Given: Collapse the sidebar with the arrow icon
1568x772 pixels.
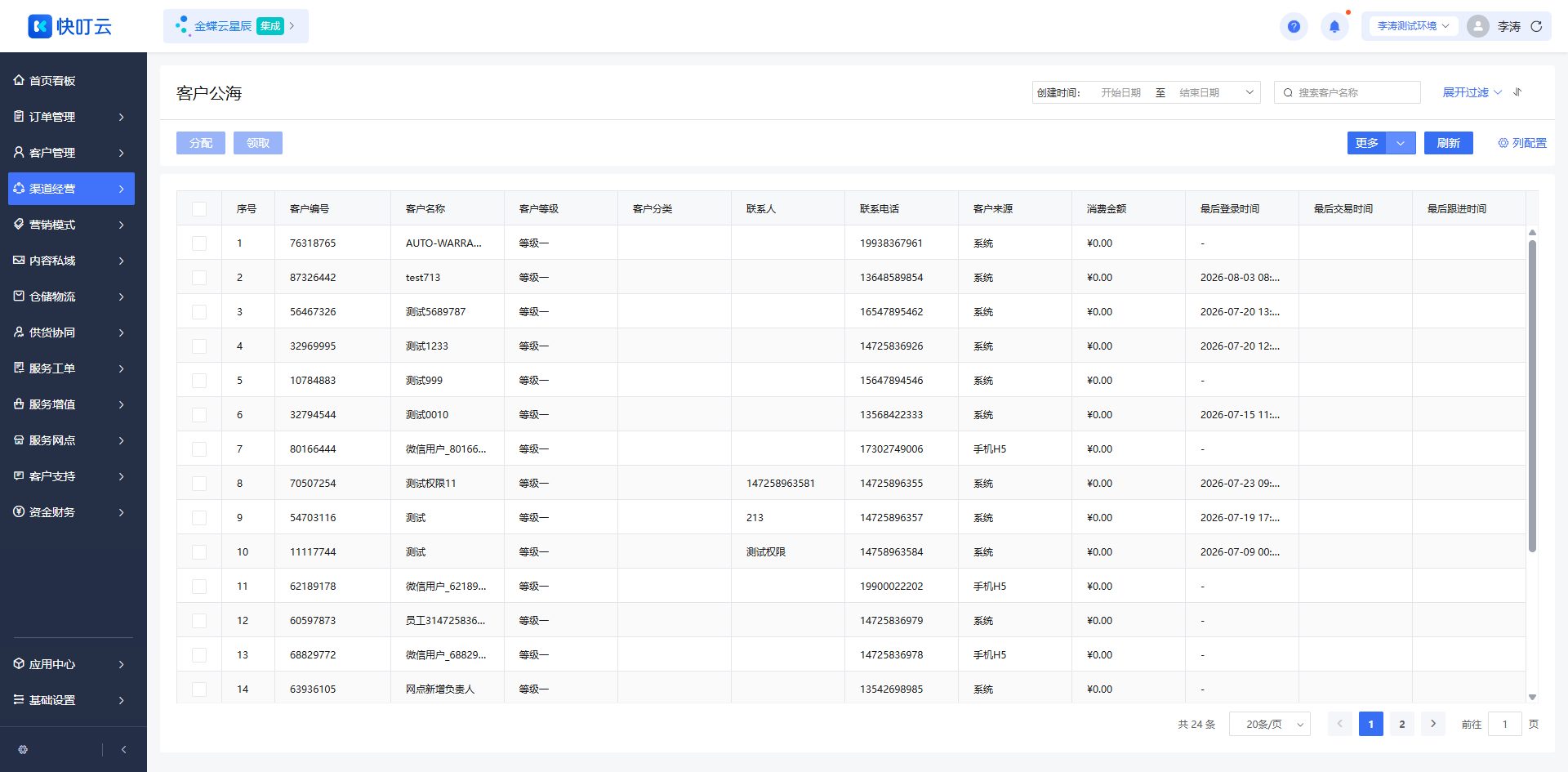Looking at the screenshot, I should point(123,749).
